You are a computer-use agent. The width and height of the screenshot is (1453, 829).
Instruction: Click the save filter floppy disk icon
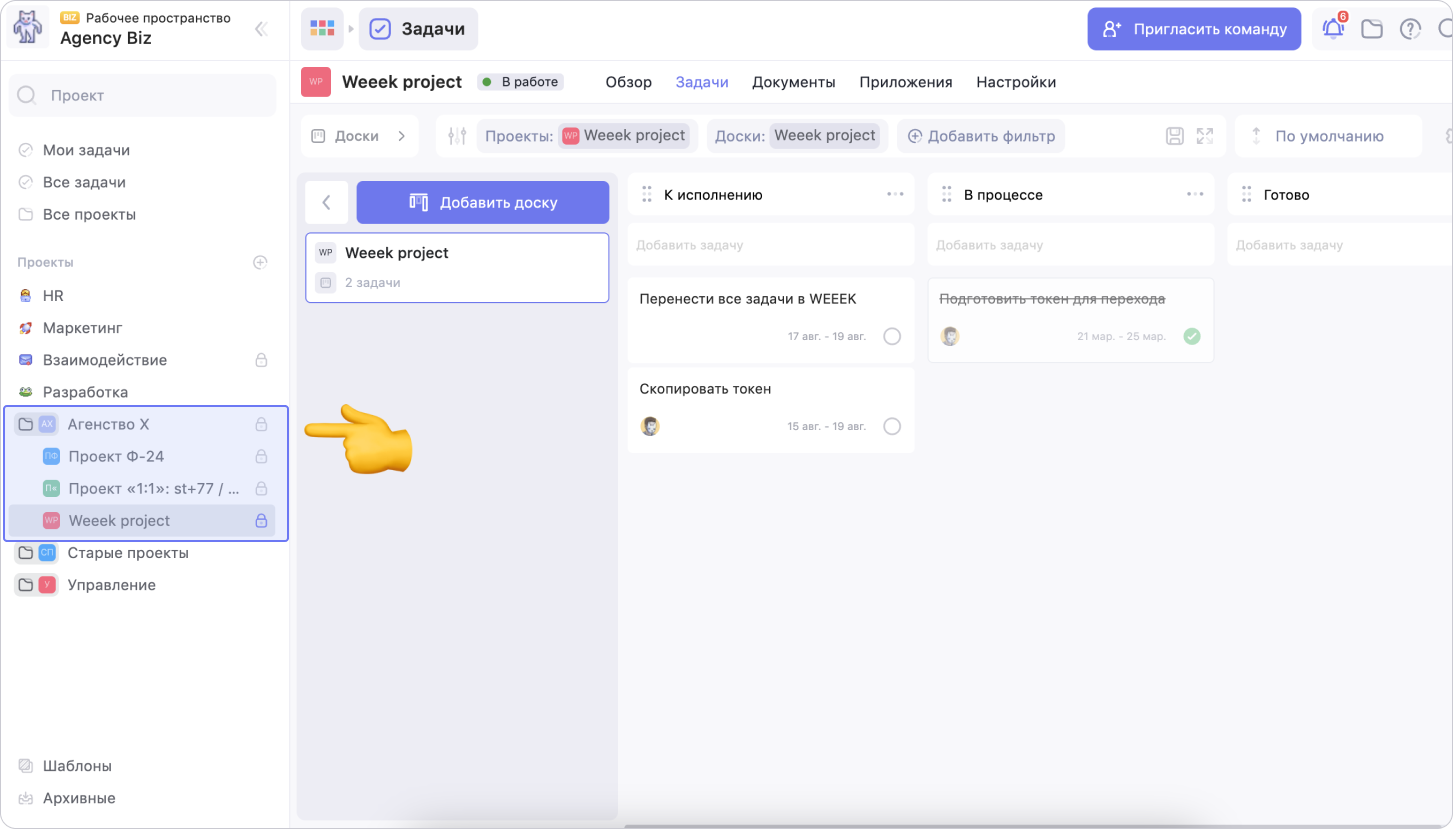(1176, 136)
